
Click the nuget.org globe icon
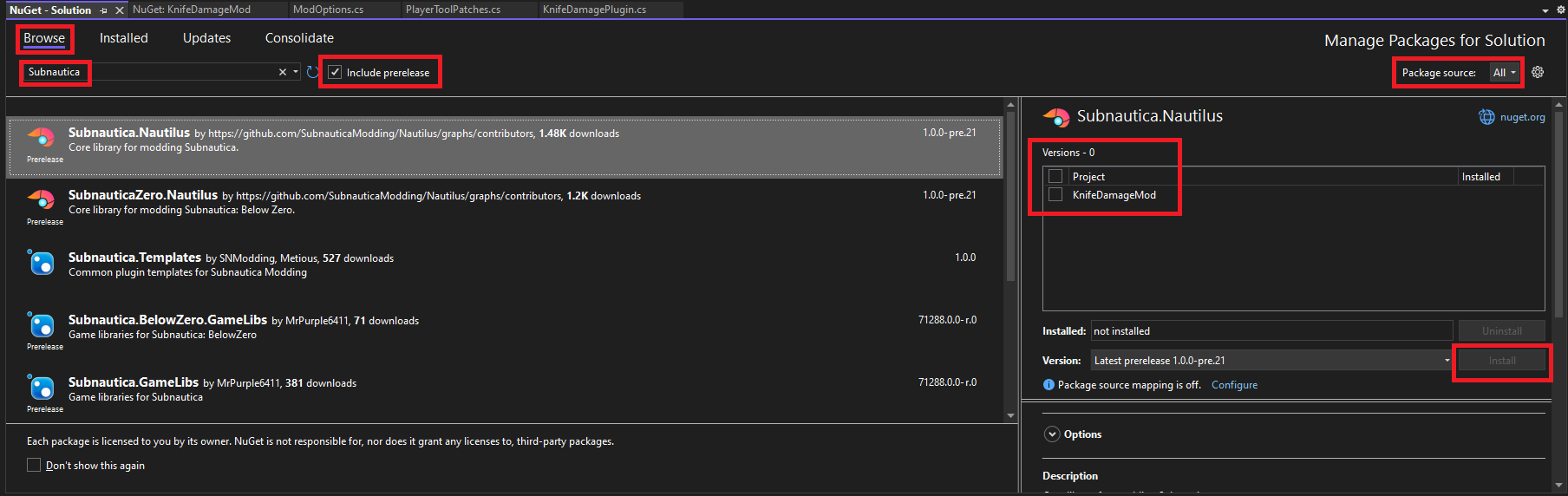1486,117
